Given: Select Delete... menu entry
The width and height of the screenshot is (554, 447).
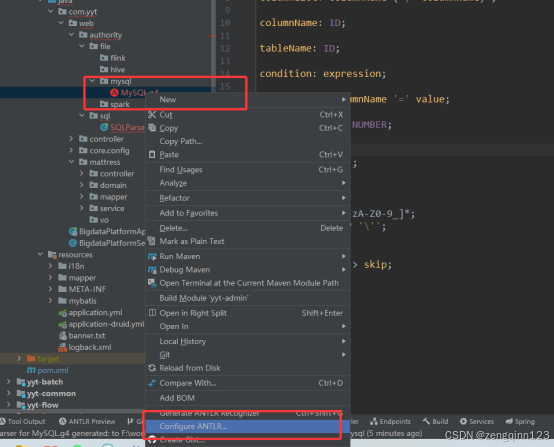Looking at the screenshot, I should coord(248,228).
